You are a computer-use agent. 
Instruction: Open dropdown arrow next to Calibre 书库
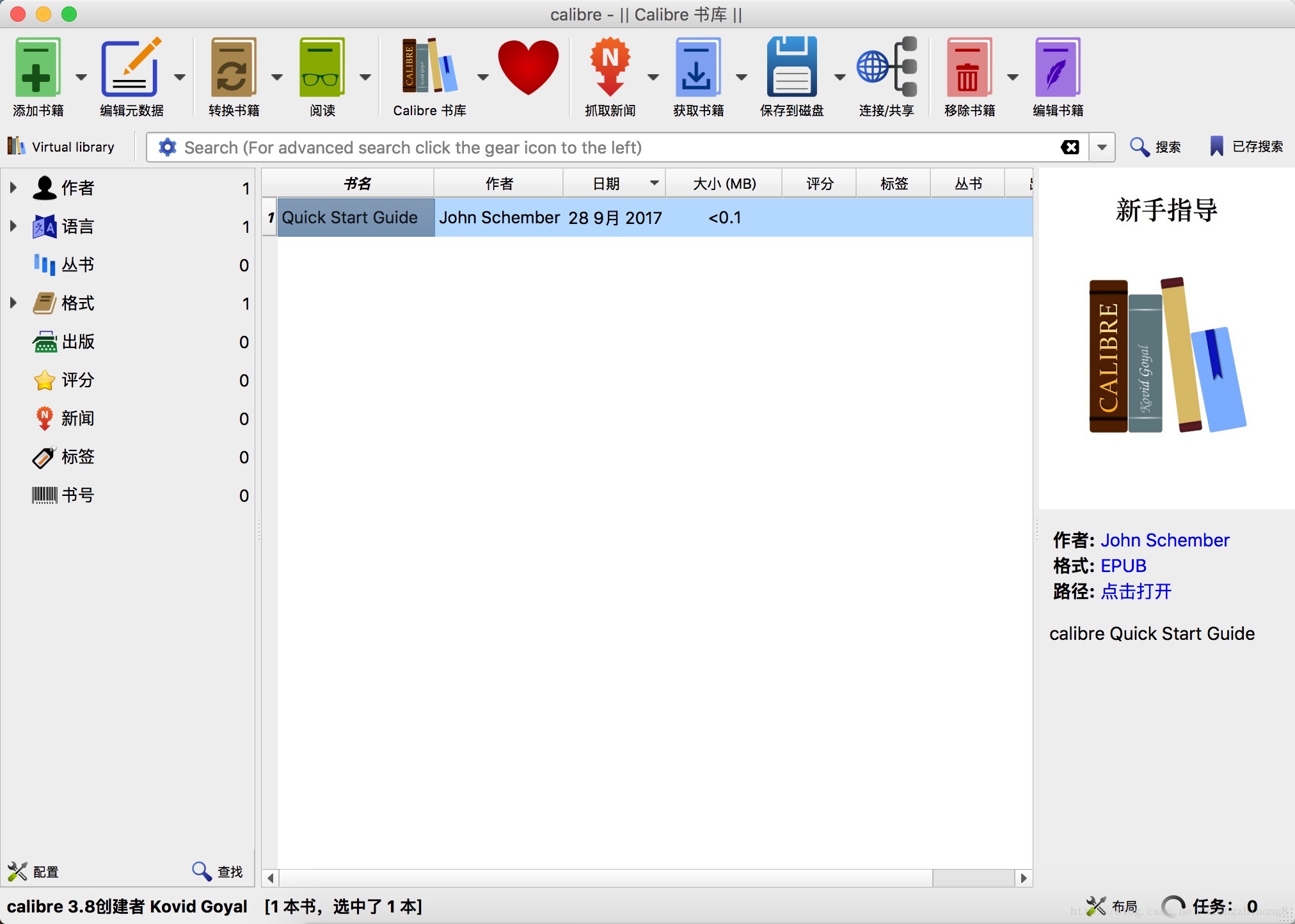click(x=483, y=77)
